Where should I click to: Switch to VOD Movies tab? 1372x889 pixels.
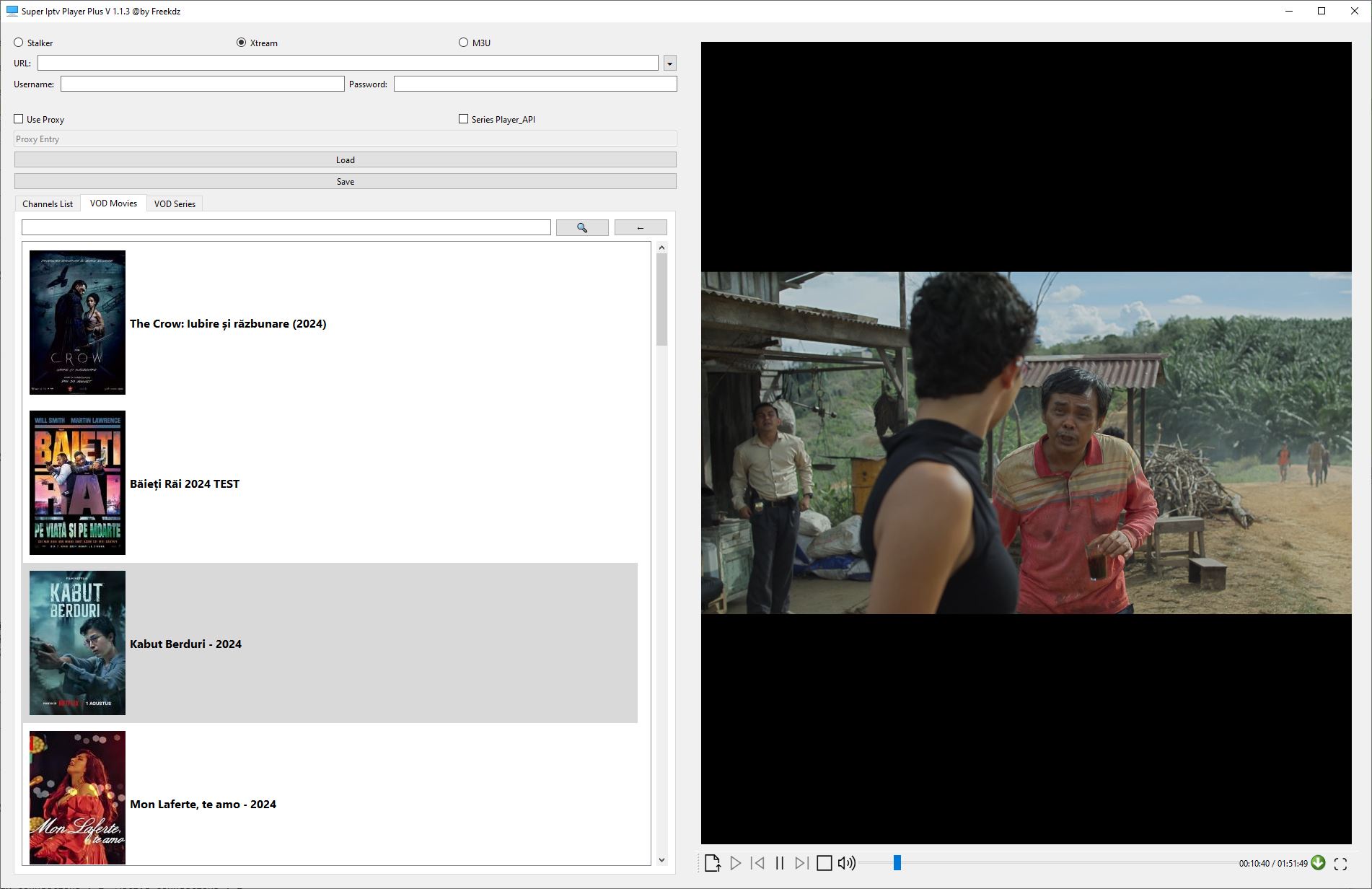[x=113, y=203]
